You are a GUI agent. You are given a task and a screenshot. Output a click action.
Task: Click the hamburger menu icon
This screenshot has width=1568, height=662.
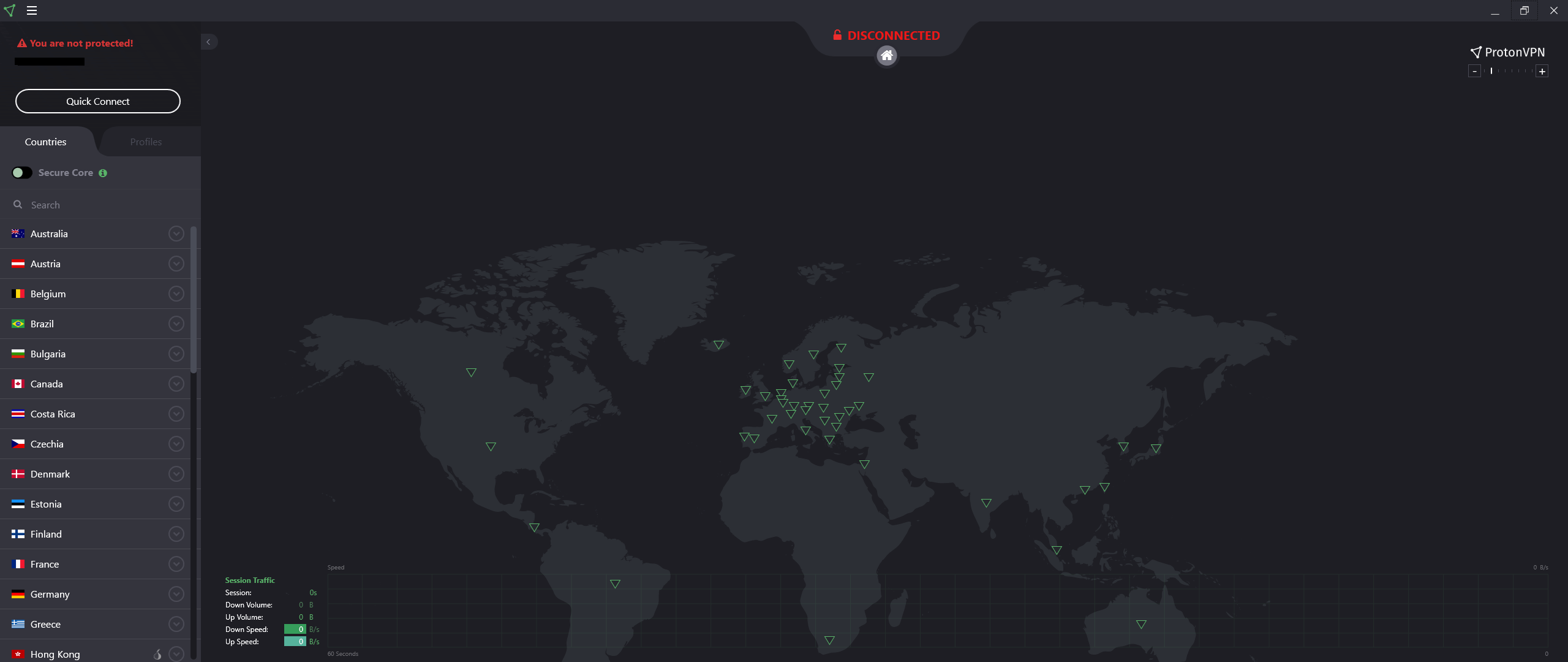click(32, 10)
